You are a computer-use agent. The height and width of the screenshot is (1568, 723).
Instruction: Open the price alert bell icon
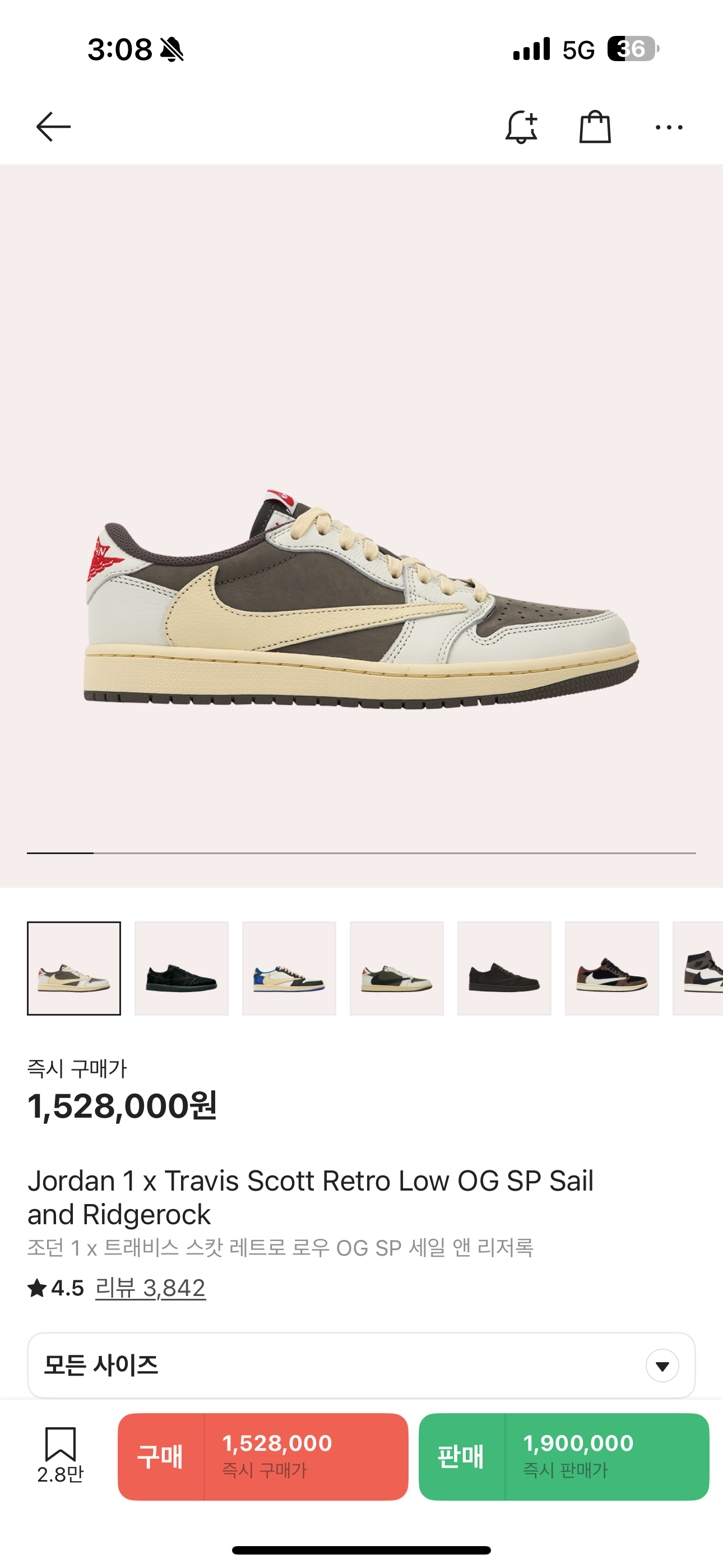tap(522, 127)
